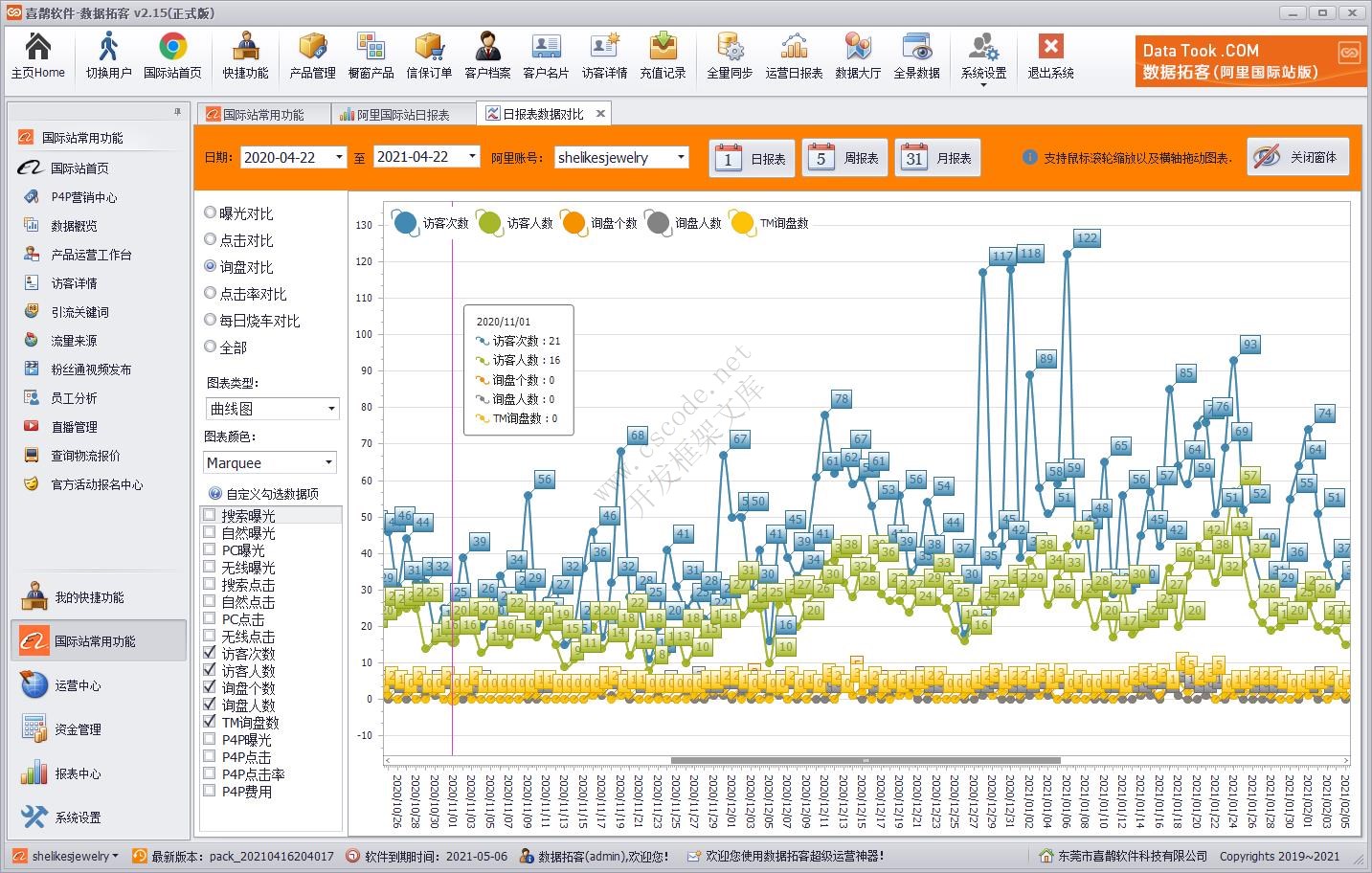Open 系统设置 in top toolbar
The height and width of the screenshot is (873, 1372).
[983, 57]
